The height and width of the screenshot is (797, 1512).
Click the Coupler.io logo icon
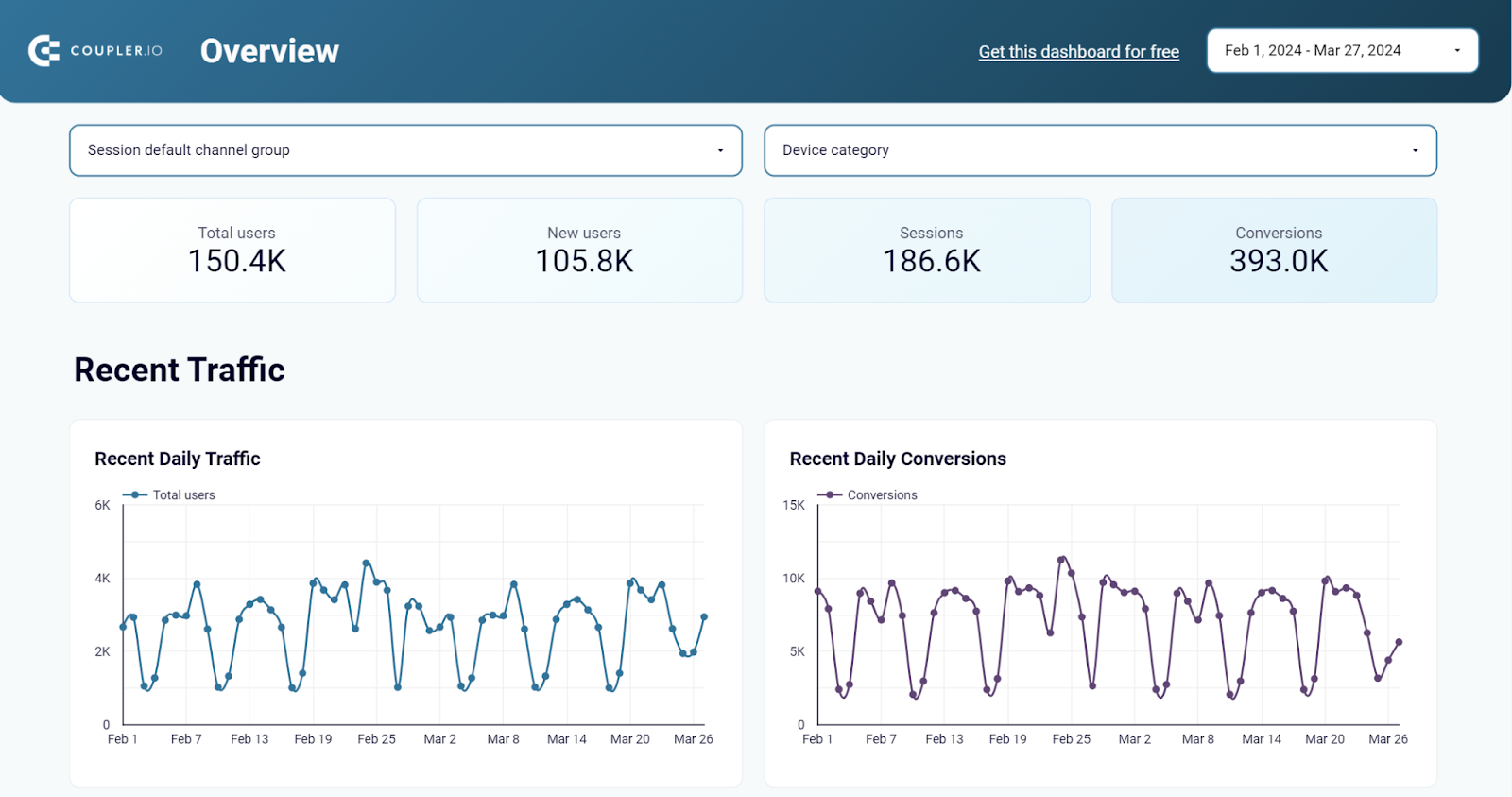point(43,50)
